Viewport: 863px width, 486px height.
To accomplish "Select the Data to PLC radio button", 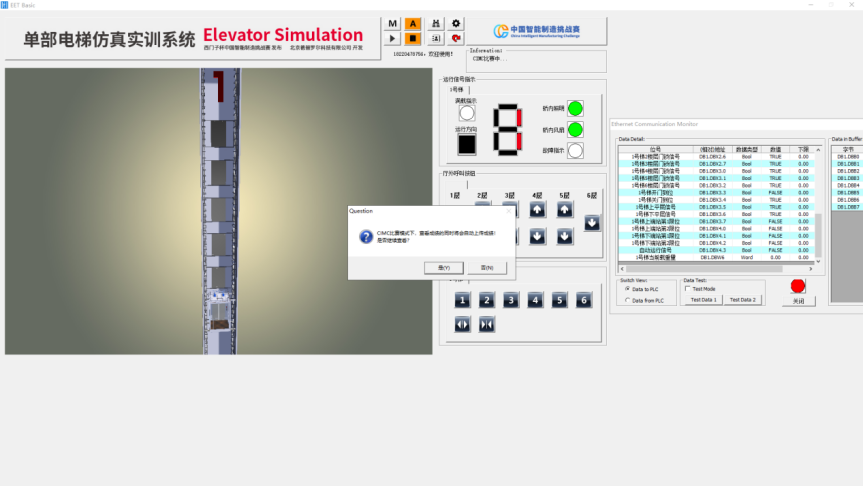I will tap(627, 289).
